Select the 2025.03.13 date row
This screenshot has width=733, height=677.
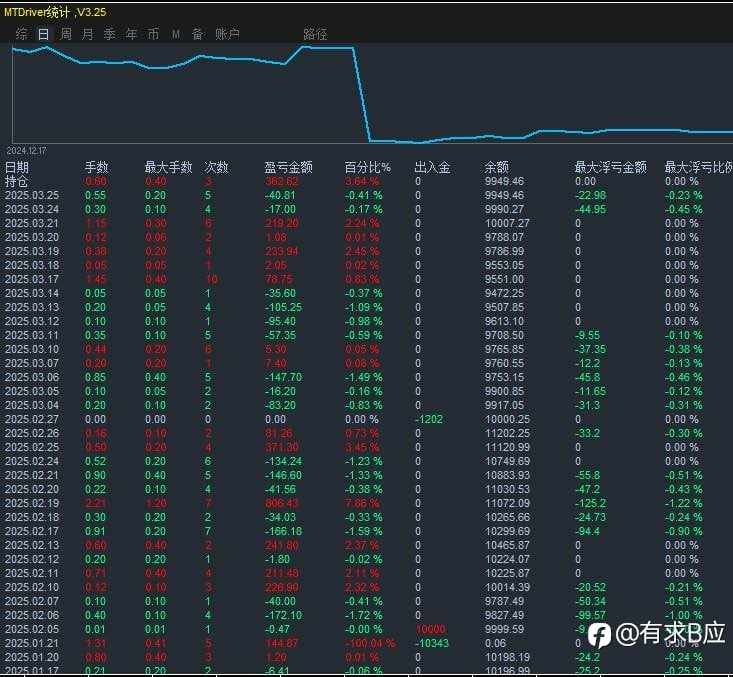(x=366, y=307)
